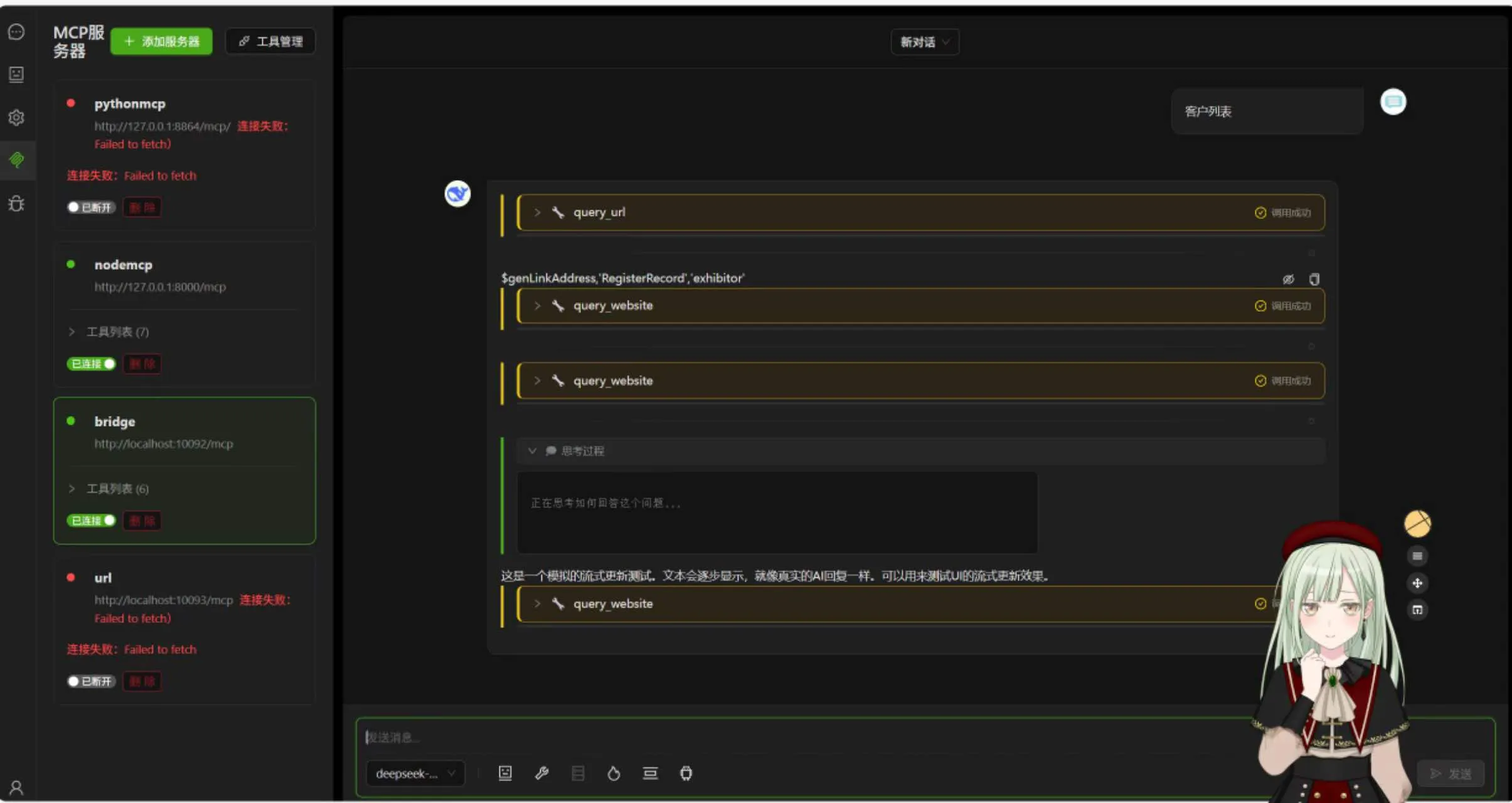
Task: Delete the pythonmcp server
Action: (x=142, y=208)
